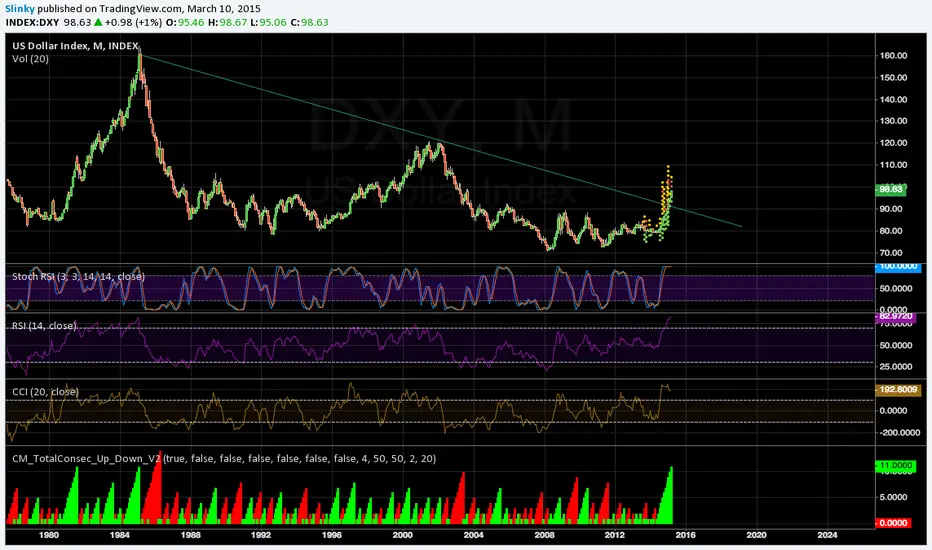Click the 90.00 price axis label

(893, 209)
